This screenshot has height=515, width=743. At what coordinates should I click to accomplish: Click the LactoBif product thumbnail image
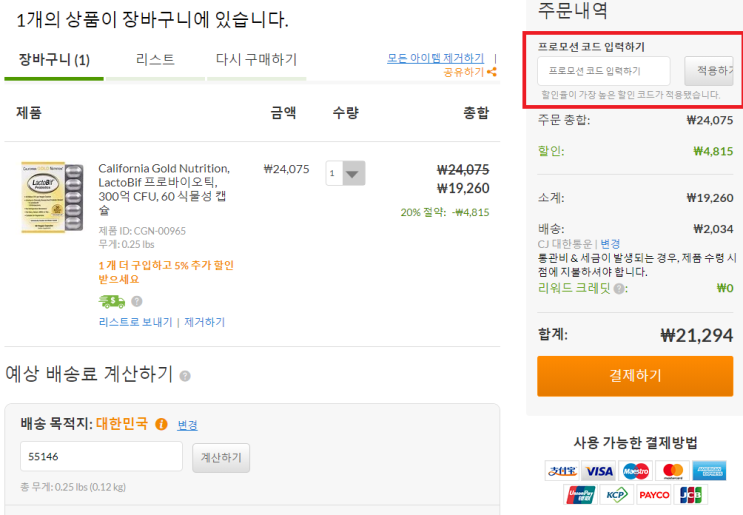coord(52,197)
